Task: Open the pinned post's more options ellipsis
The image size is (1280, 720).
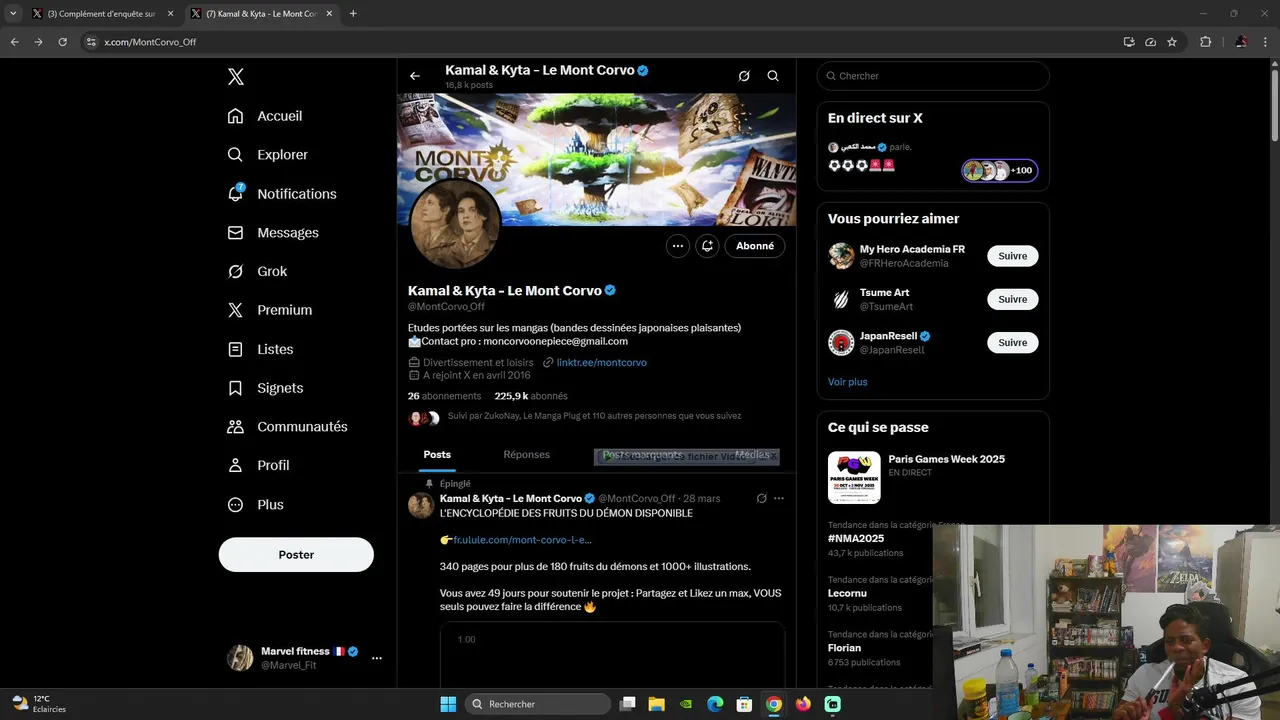Action: [779, 498]
